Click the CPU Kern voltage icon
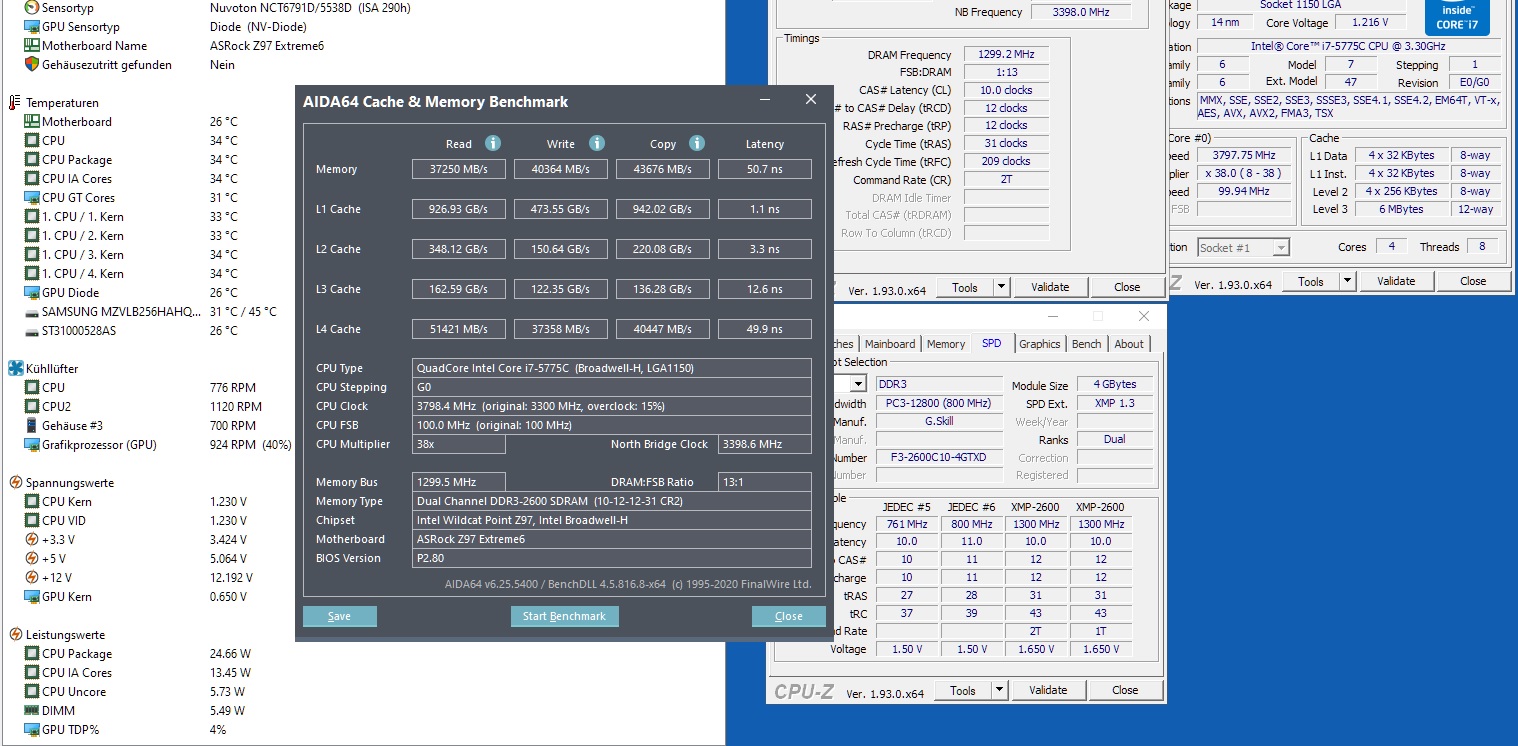The image size is (1518, 746). [x=32, y=501]
